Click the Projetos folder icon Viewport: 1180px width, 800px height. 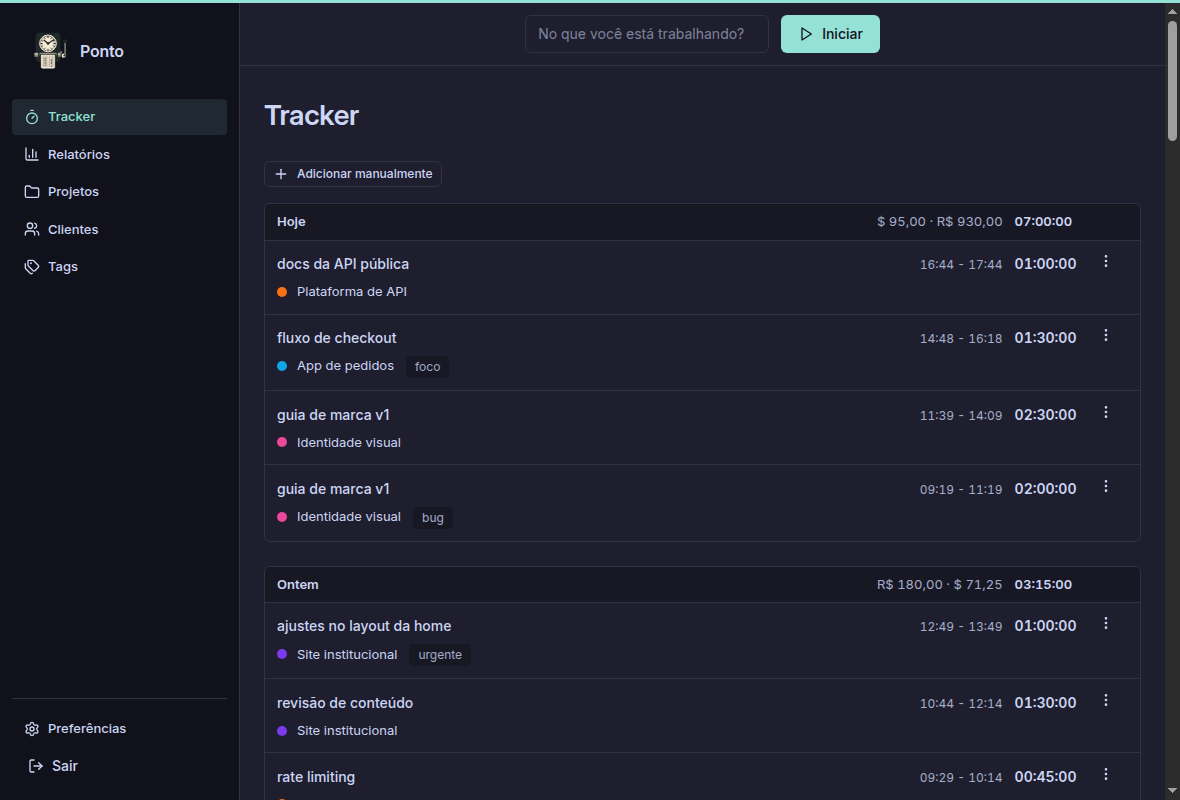pyautogui.click(x=32, y=192)
